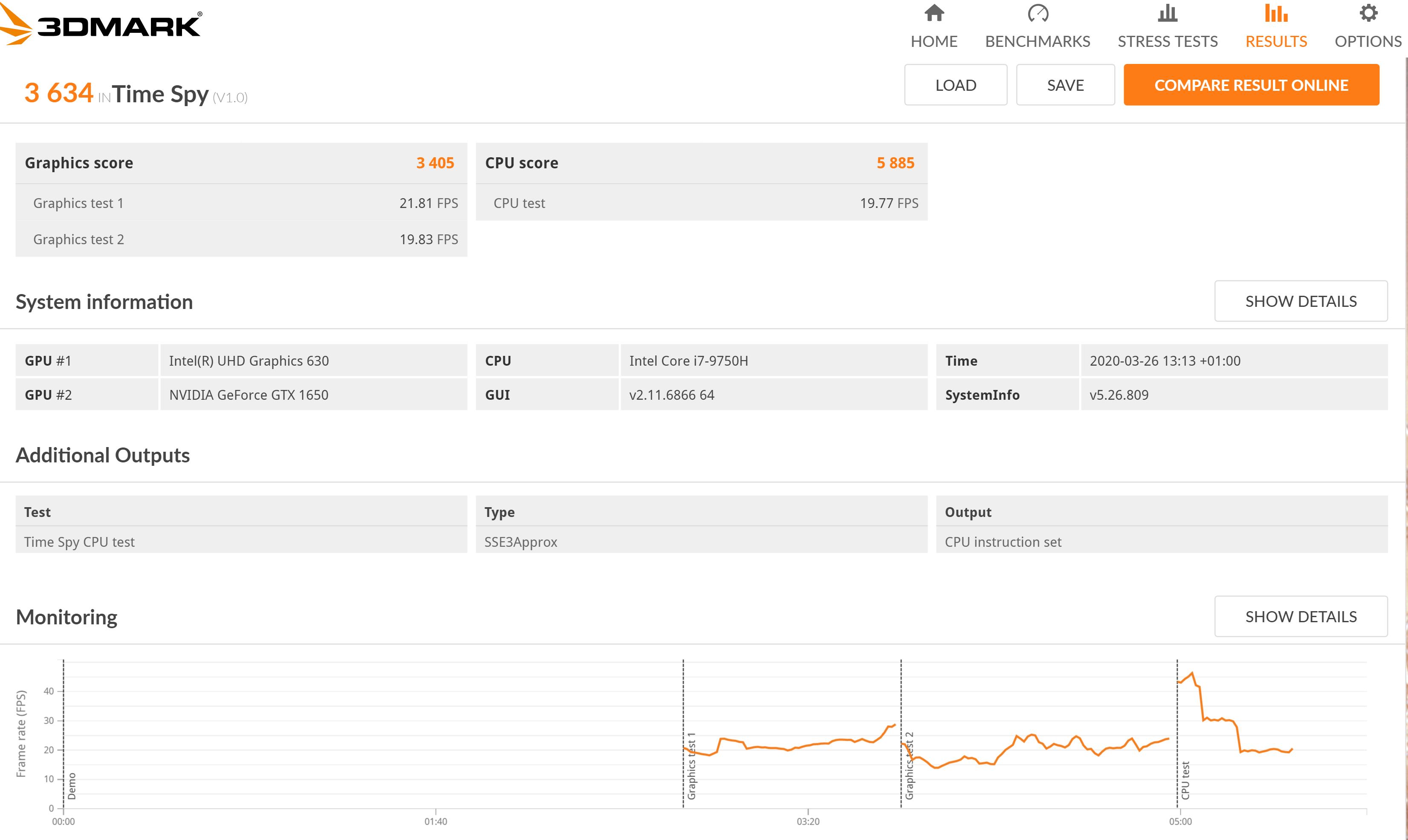Click the CPU score header row
The width and height of the screenshot is (1408, 840).
[701, 163]
